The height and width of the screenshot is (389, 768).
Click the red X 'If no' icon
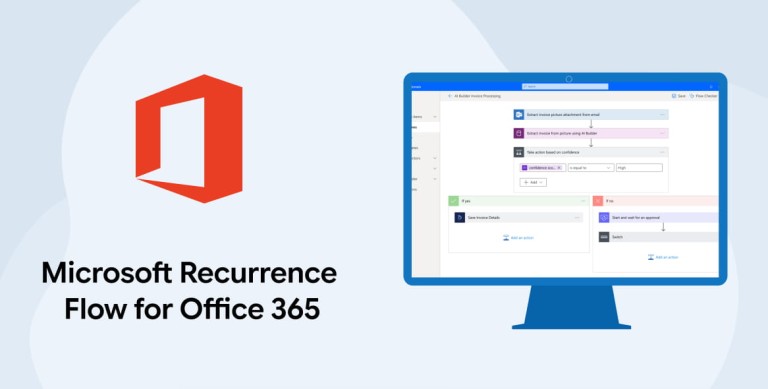click(598, 200)
